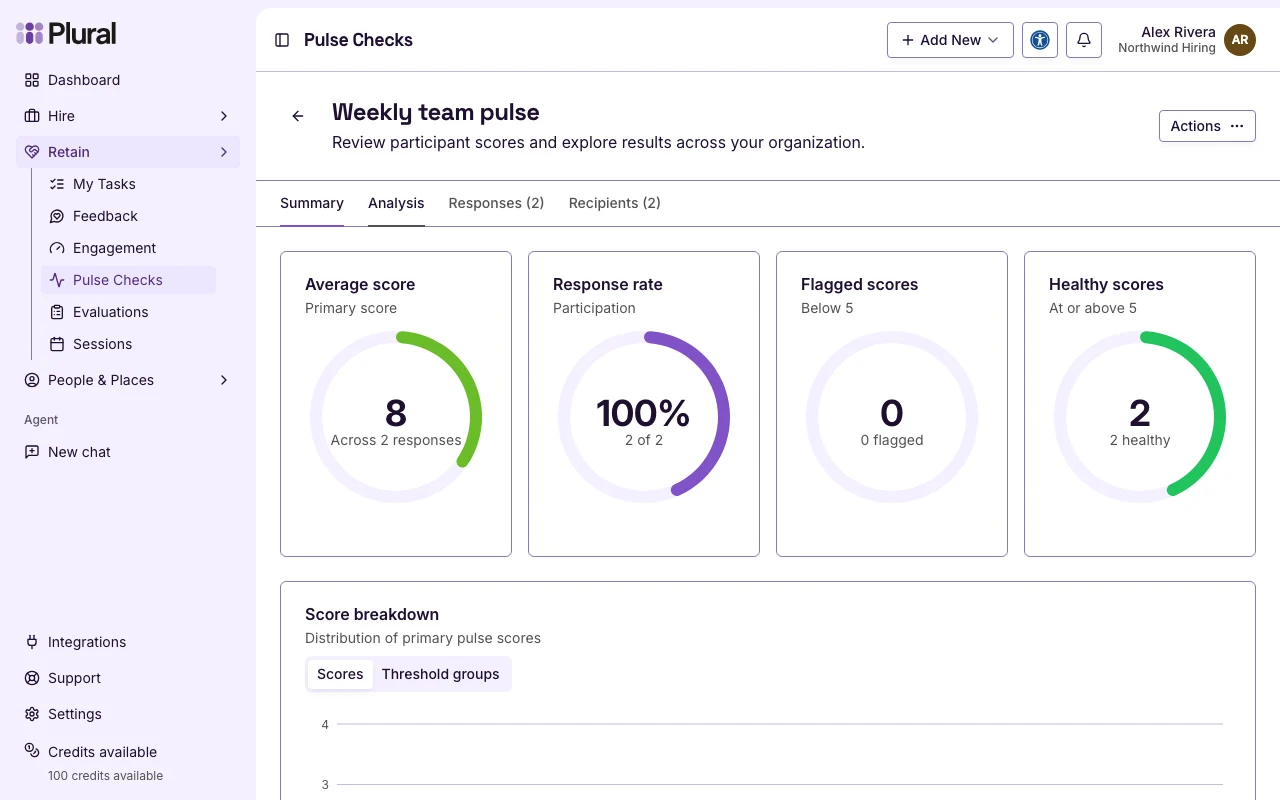Viewport: 1280px width, 800px height.
Task: Go back using the arrow icon
Action: [298, 116]
